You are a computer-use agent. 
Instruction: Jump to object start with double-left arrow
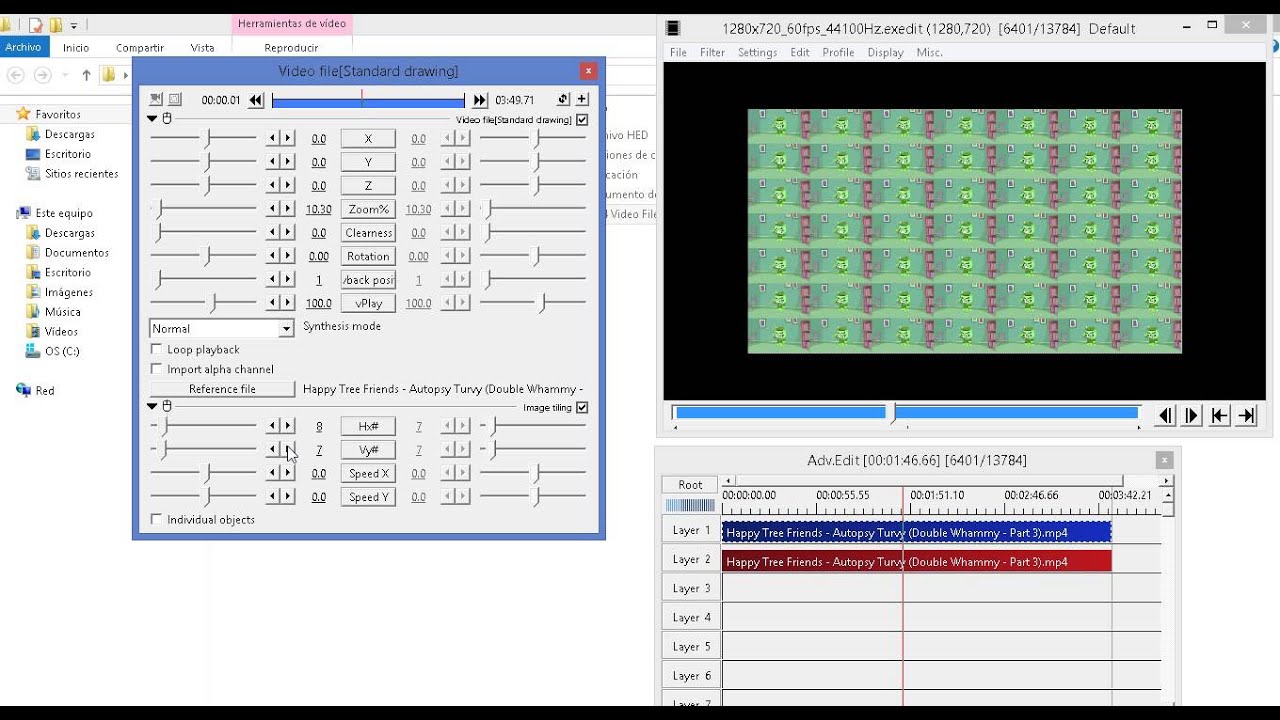[x=257, y=100]
